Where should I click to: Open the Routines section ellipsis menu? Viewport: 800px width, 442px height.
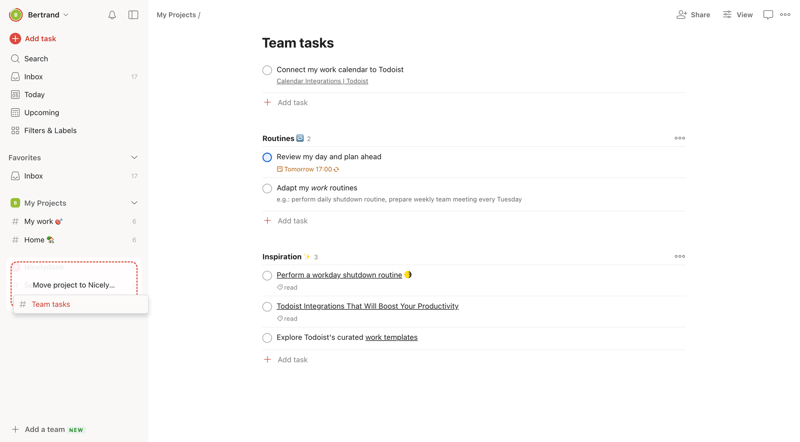pyautogui.click(x=680, y=138)
